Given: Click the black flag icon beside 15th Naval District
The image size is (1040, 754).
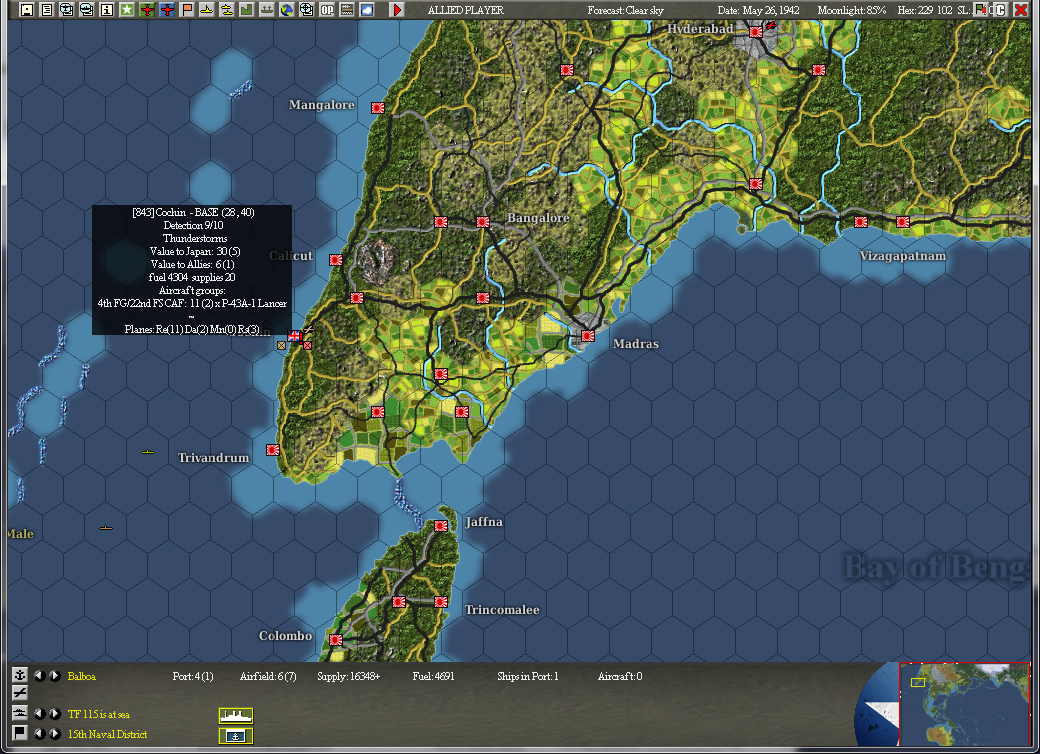Looking at the screenshot, I should 20,733.
